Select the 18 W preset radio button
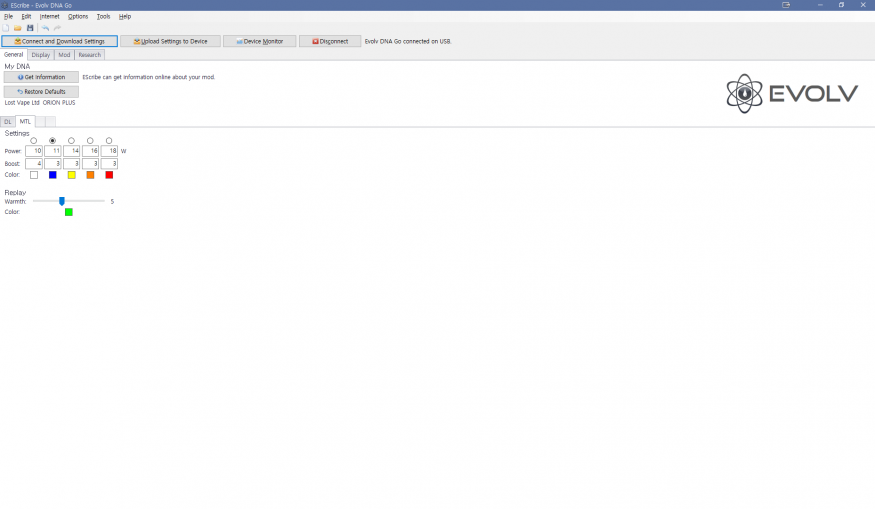Image resolution: width=875 pixels, height=509 pixels. point(109,141)
